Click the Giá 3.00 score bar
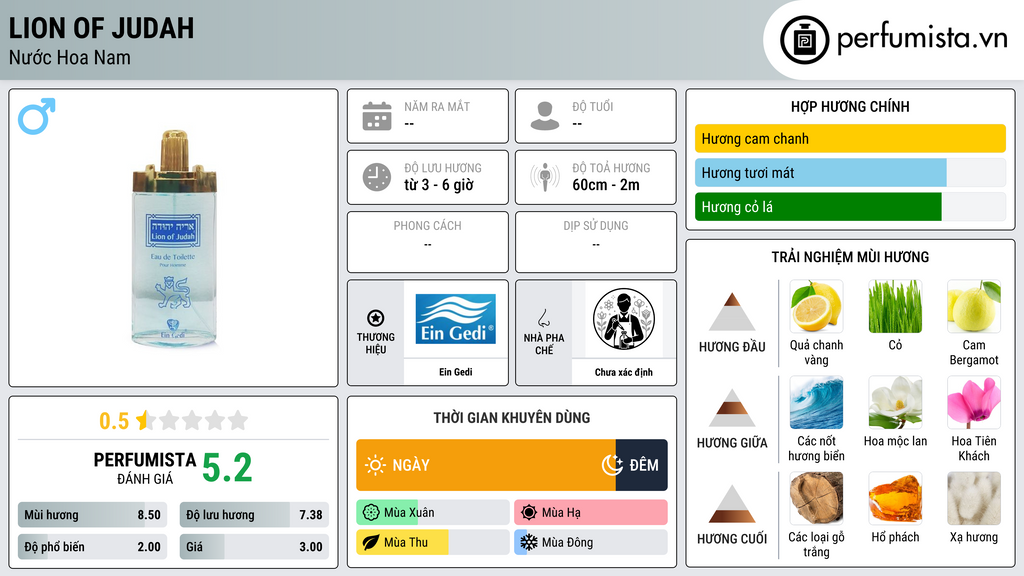This screenshot has width=1024, height=576. point(254,547)
